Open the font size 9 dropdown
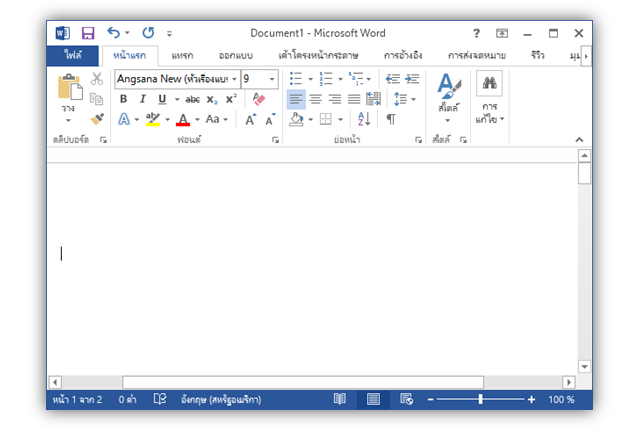643x434 pixels. 272,79
